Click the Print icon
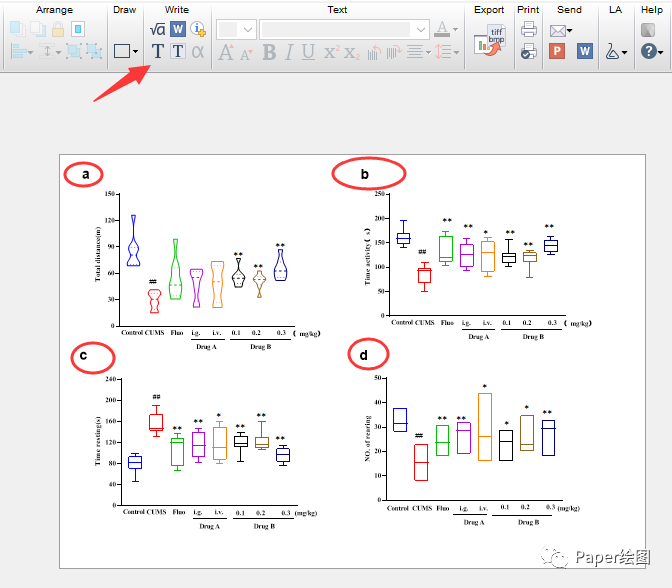Screen dimensions: 672x588 pos(528,29)
